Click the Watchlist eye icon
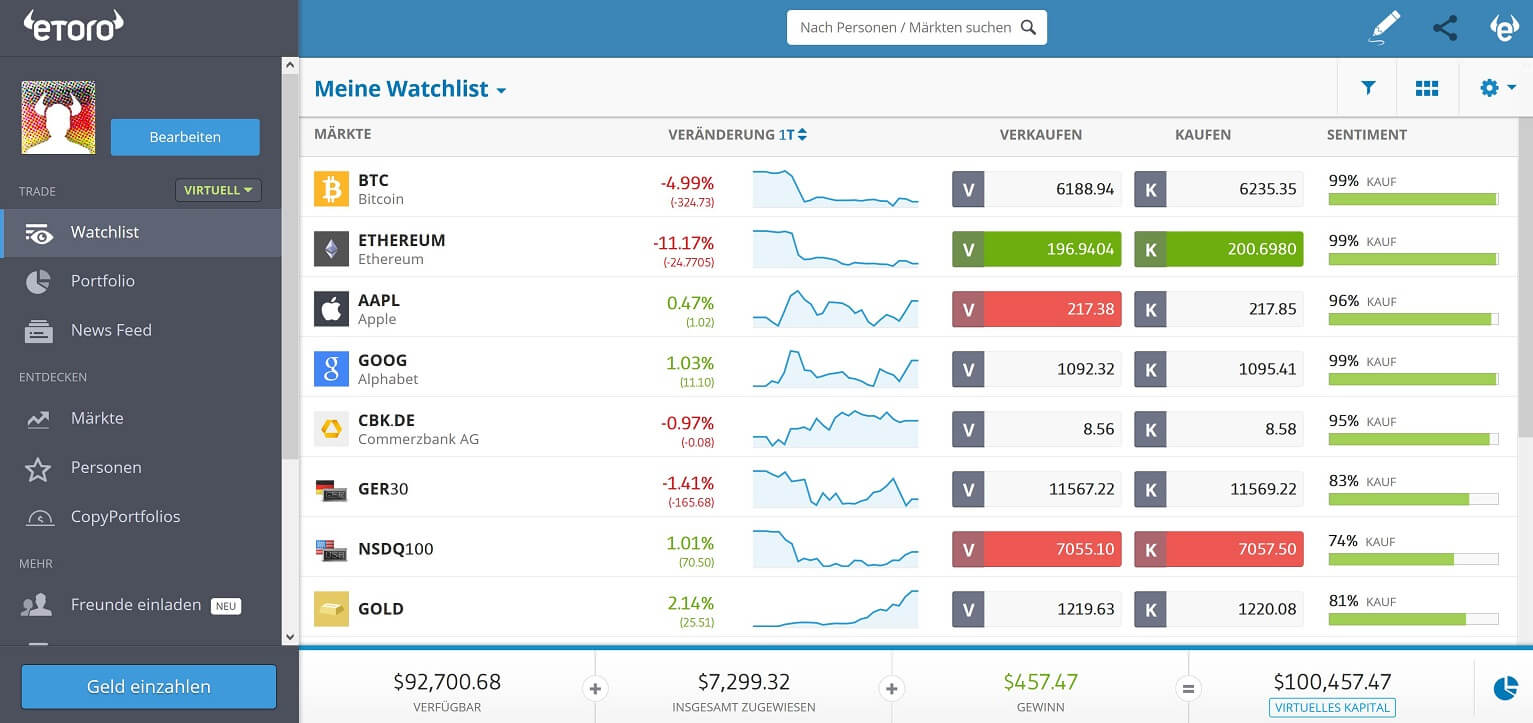The width and height of the screenshot is (1533, 723). coord(38,233)
